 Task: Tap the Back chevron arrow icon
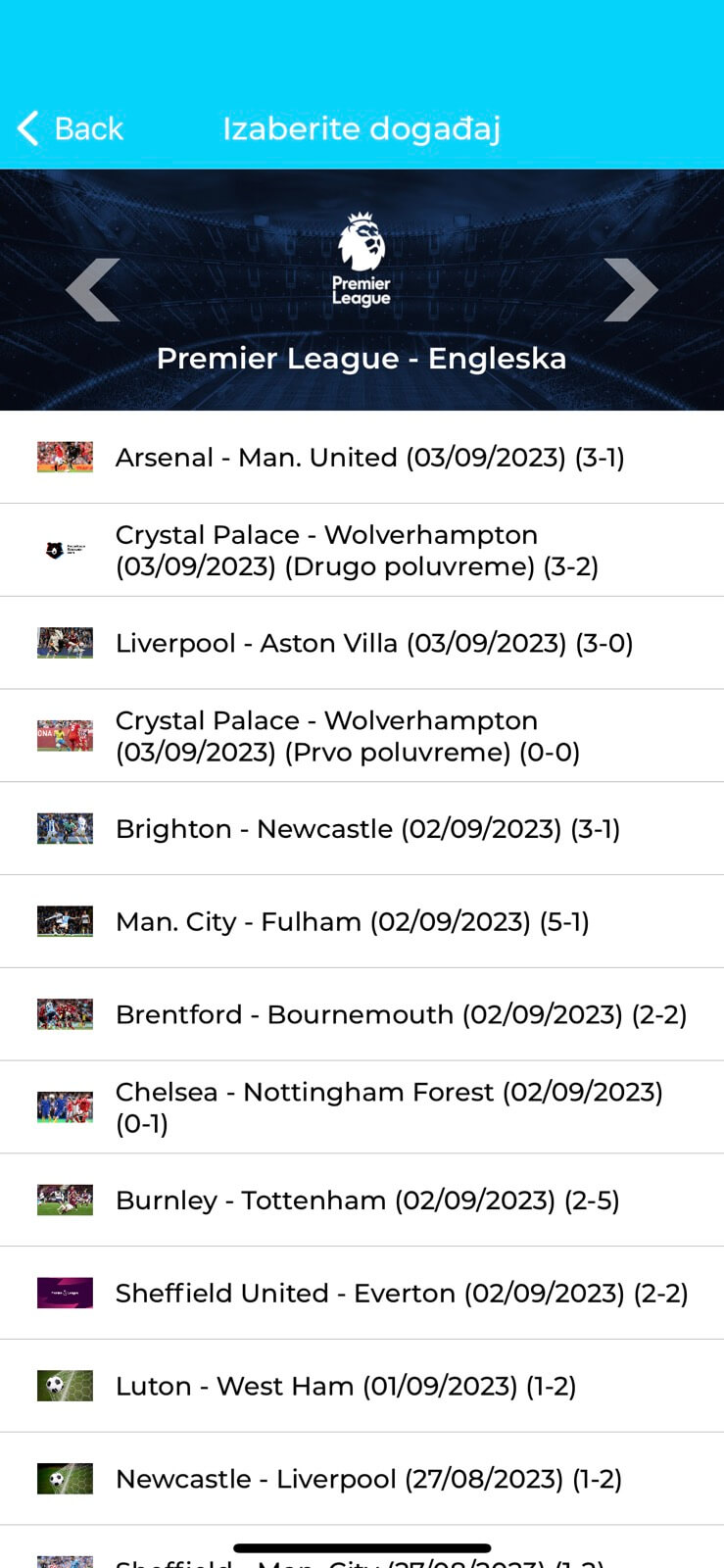pos(28,128)
